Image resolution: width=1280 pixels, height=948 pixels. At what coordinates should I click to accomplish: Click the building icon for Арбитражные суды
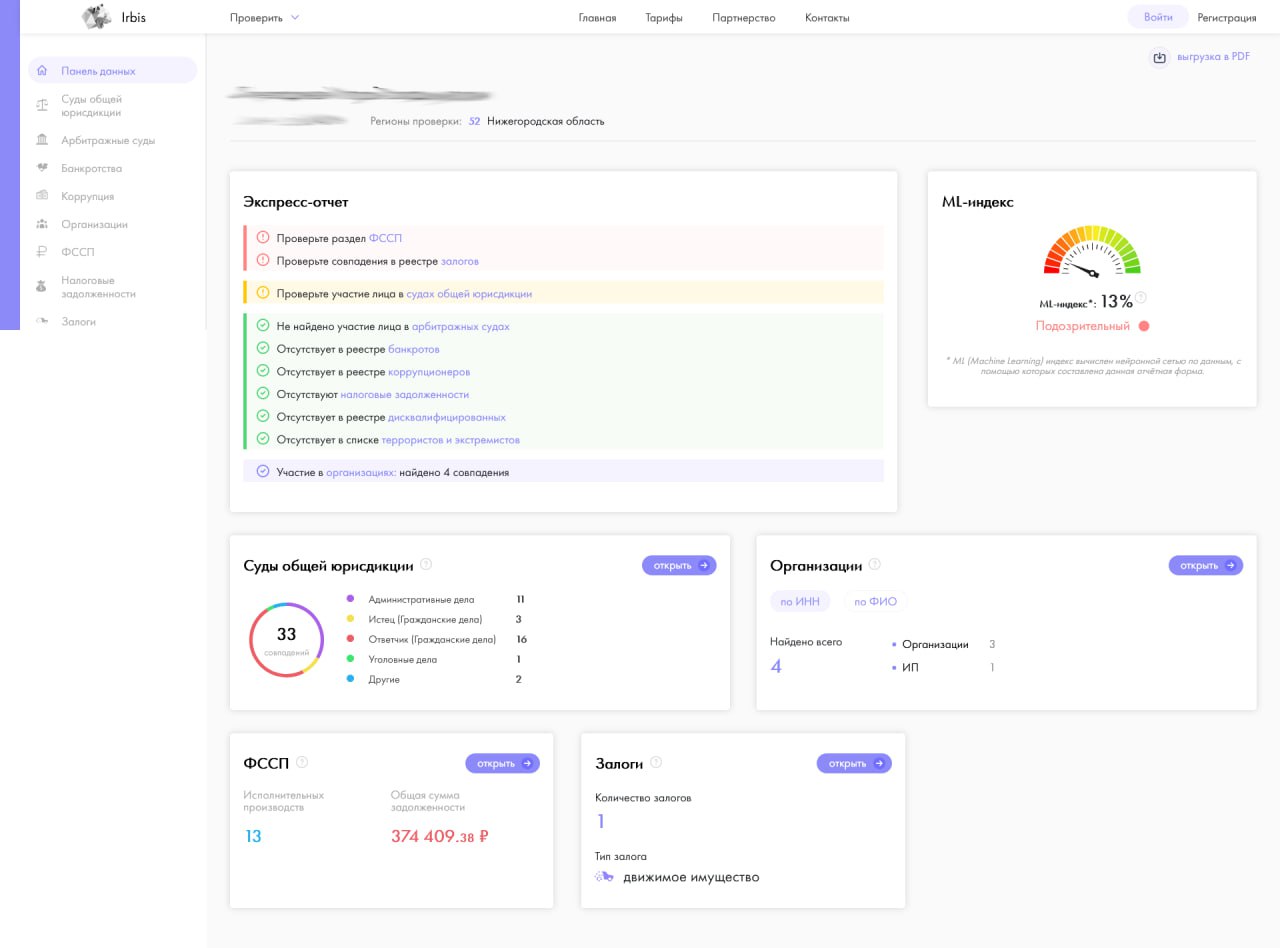coord(42,140)
